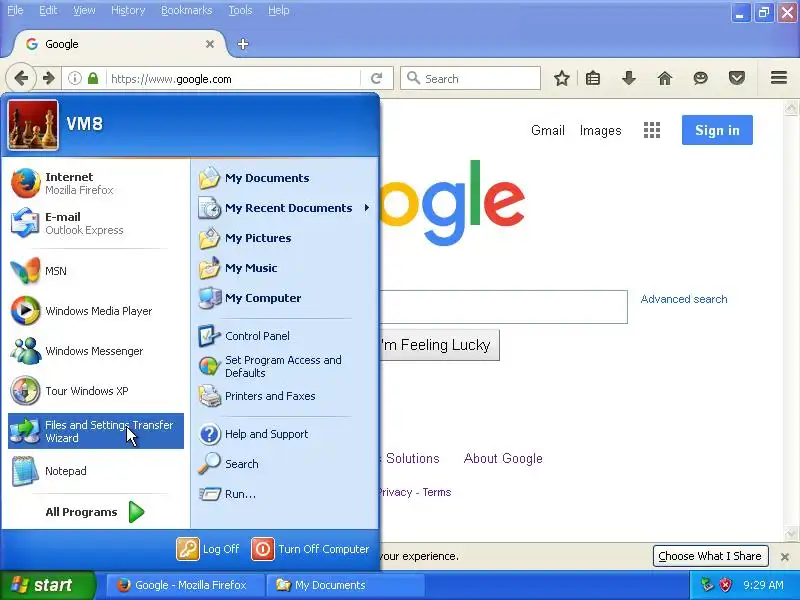The height and width of the screenshot is (600, 800).
Task: Click the Google Sign in button
Action: coord(717,130)
